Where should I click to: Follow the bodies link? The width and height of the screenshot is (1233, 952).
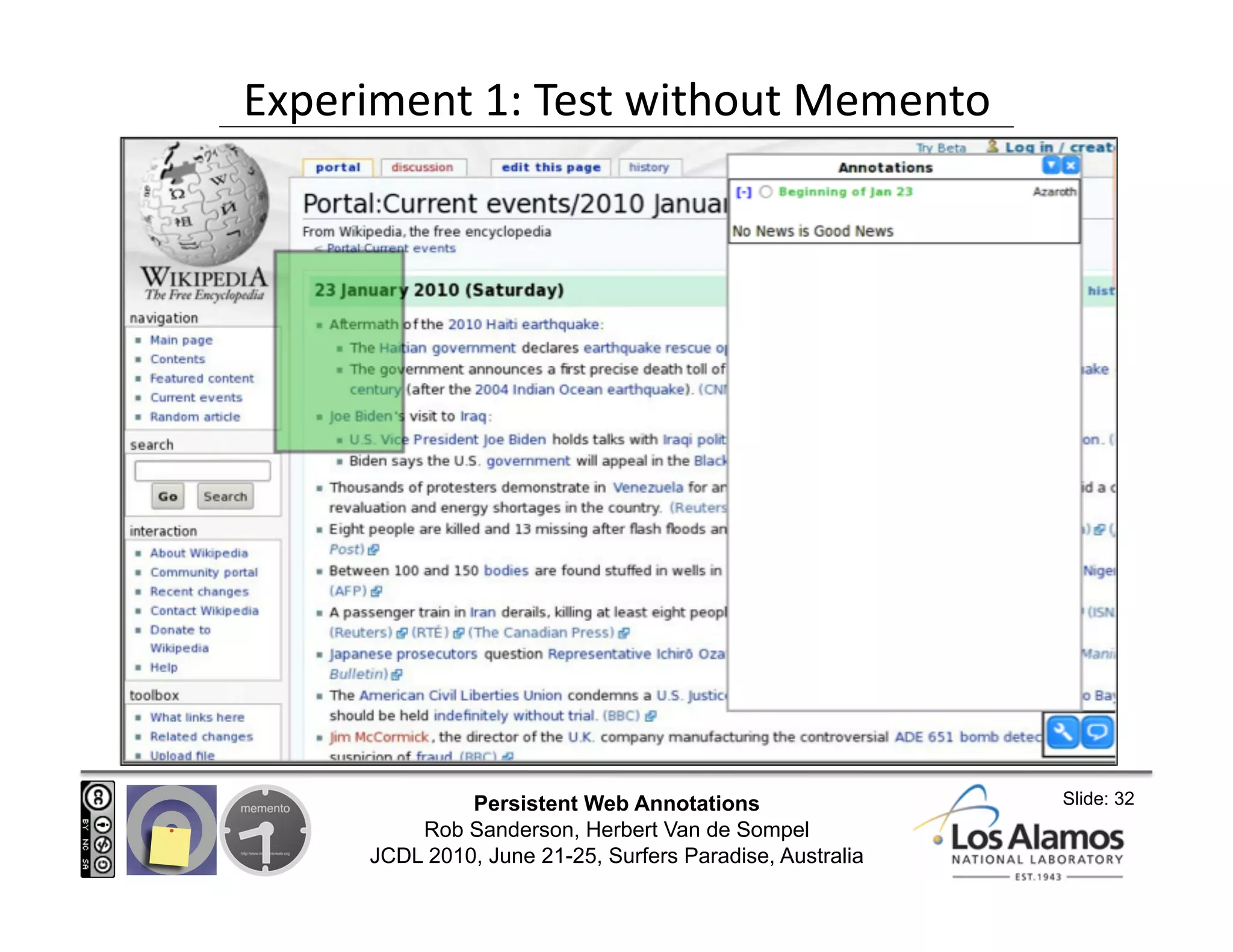point(506,570)
